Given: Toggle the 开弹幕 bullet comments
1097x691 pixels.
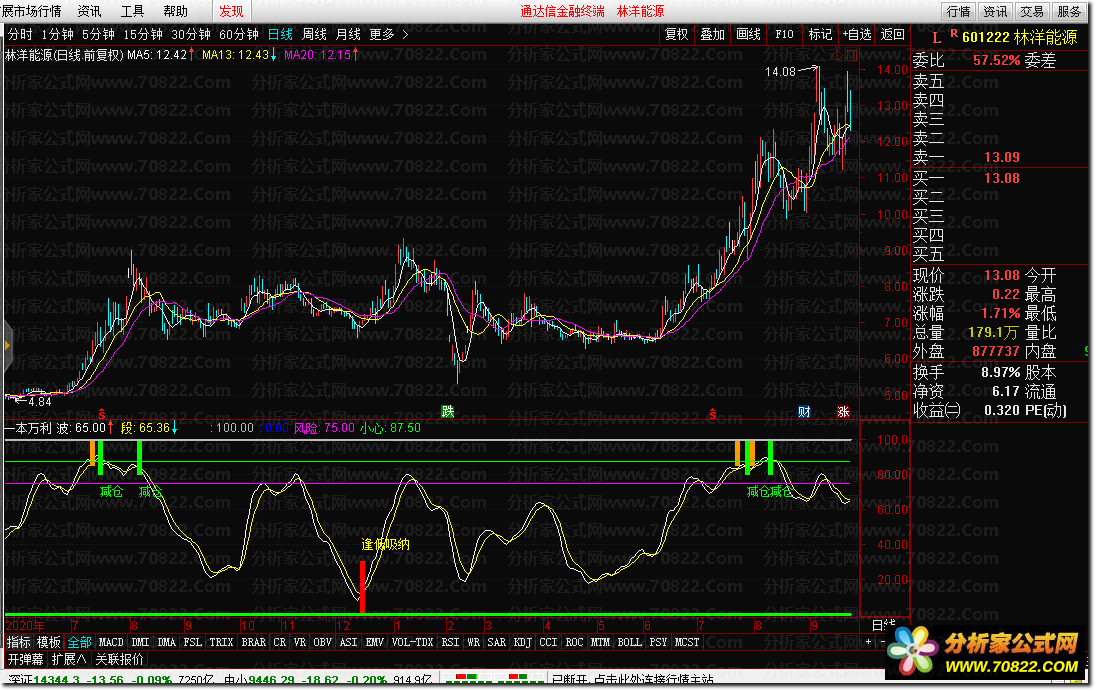Looking at the screenshot, I should pos(25,659).
